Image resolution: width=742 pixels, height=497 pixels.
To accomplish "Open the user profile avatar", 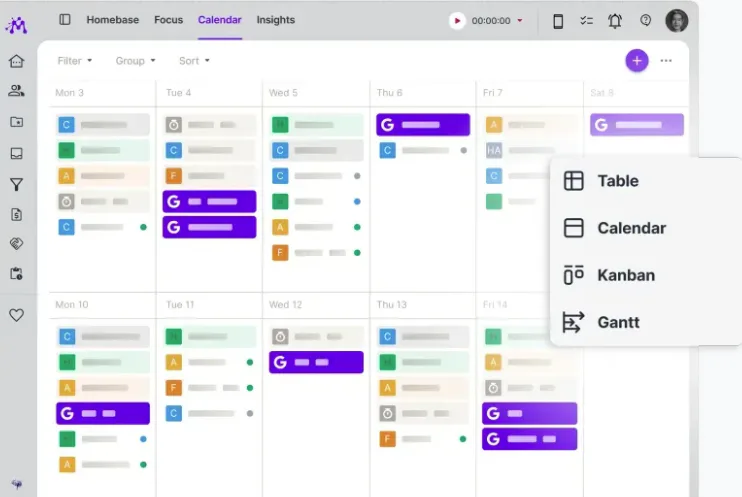I will [676, 20].
